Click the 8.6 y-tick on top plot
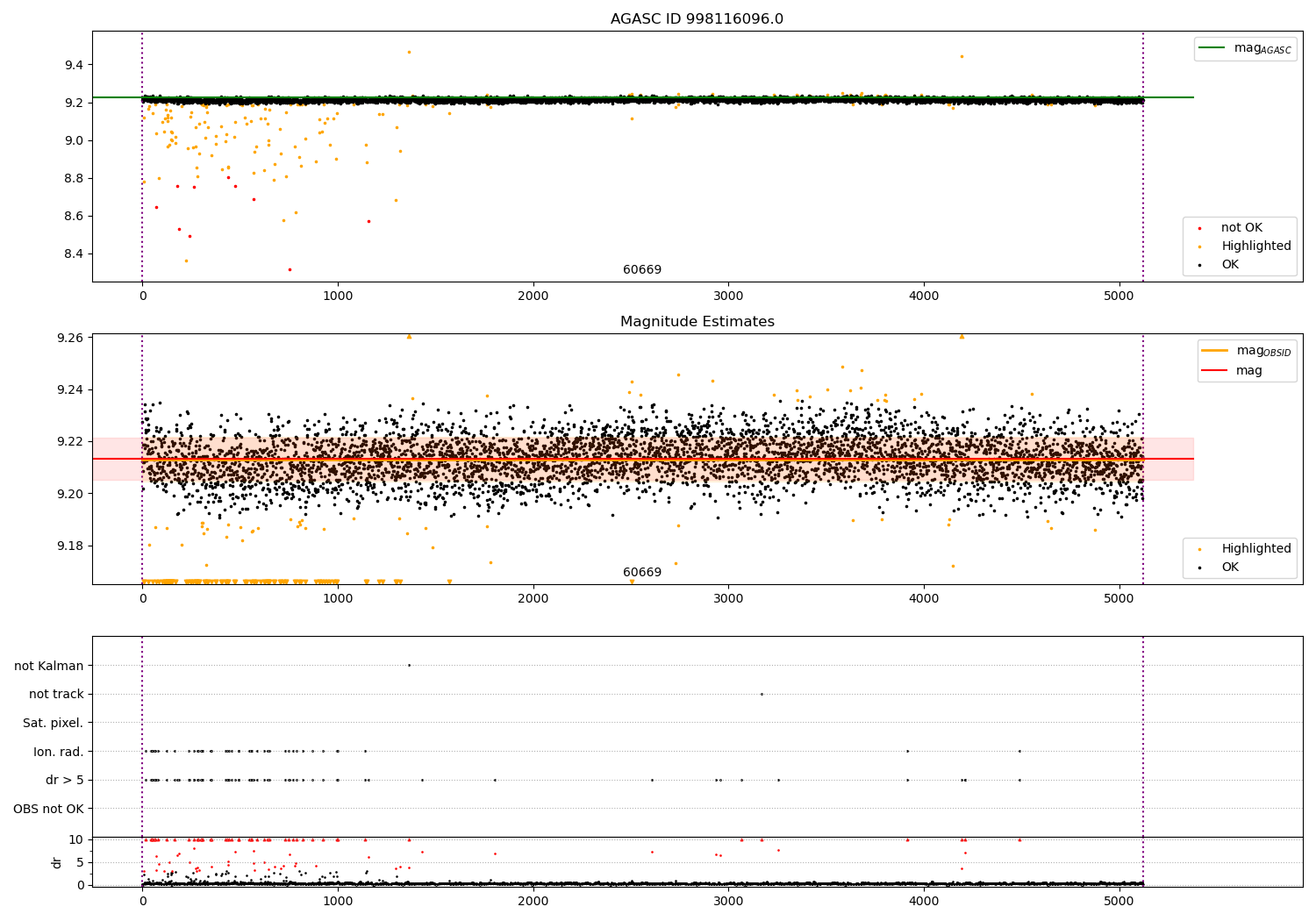Viewport: 1316px width, 921px height. (x=74, y=217)
